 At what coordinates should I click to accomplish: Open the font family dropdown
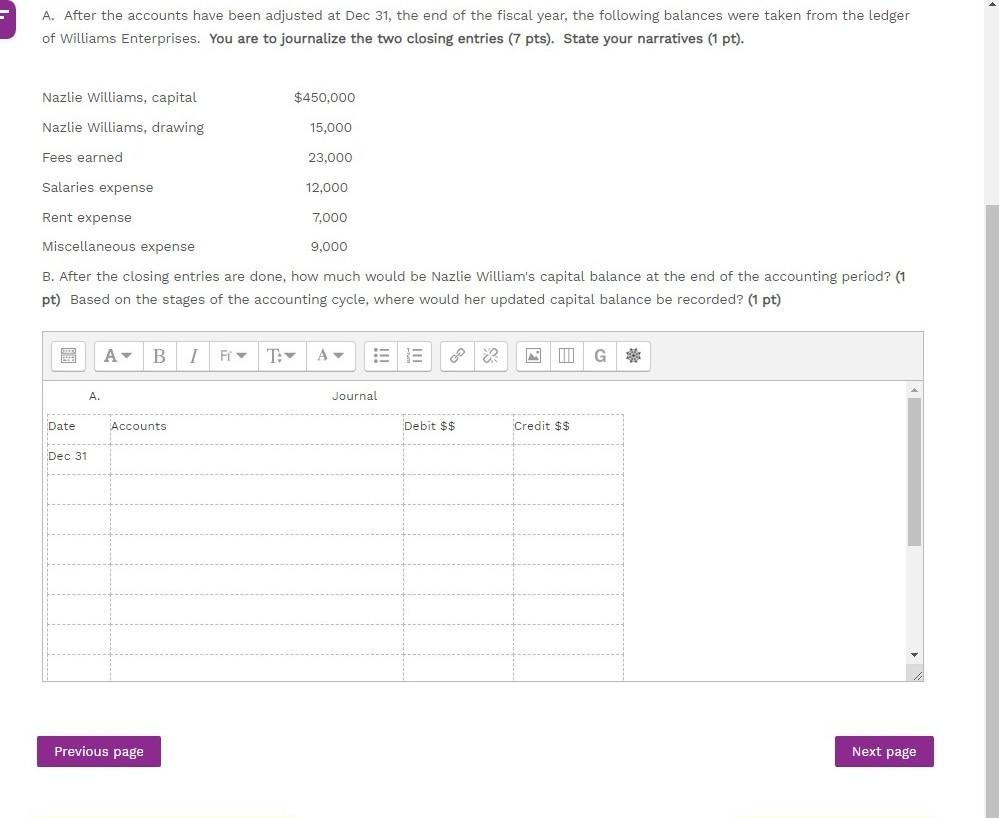pos(233,355)
